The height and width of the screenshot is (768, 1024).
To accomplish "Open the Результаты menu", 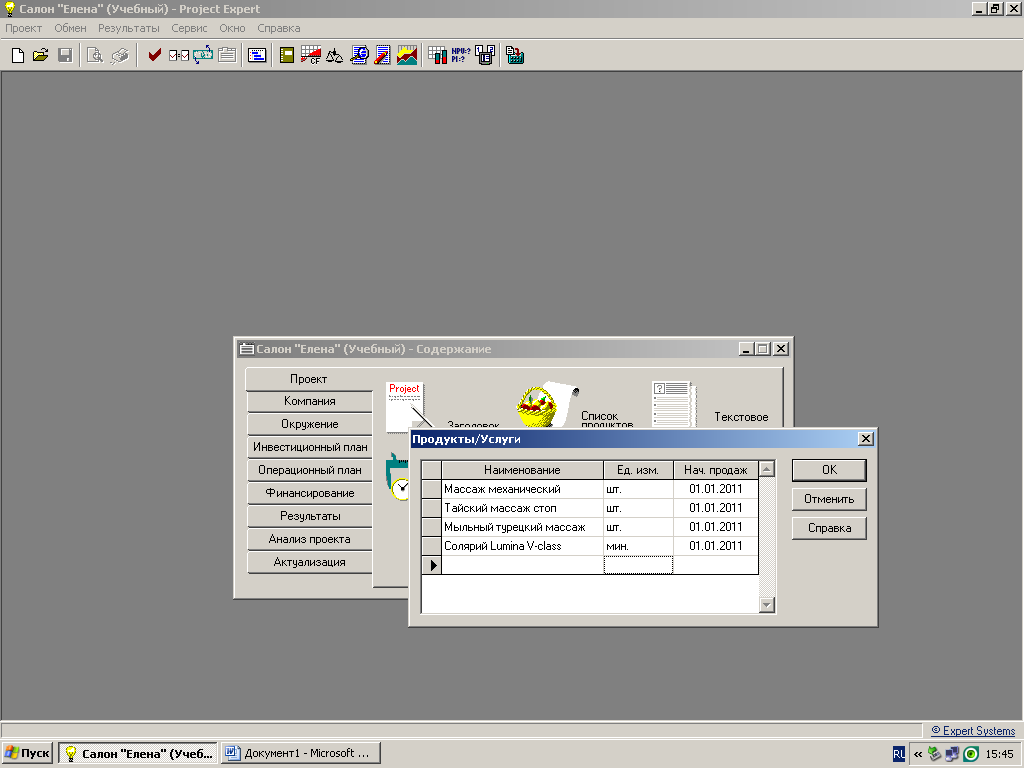I will [129, 28].
